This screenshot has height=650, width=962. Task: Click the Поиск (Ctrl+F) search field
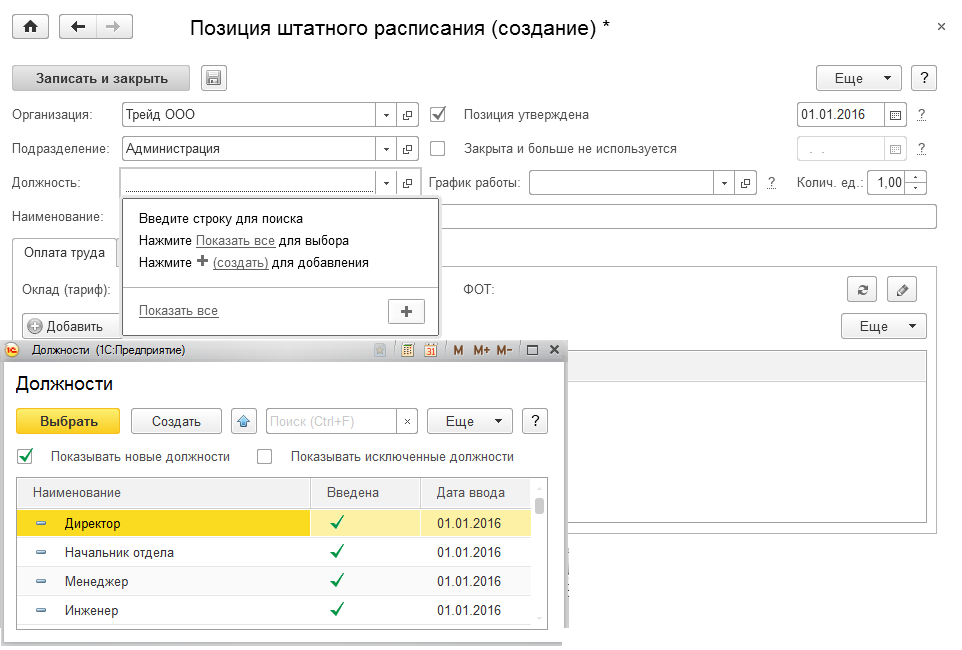pos(330,421)
